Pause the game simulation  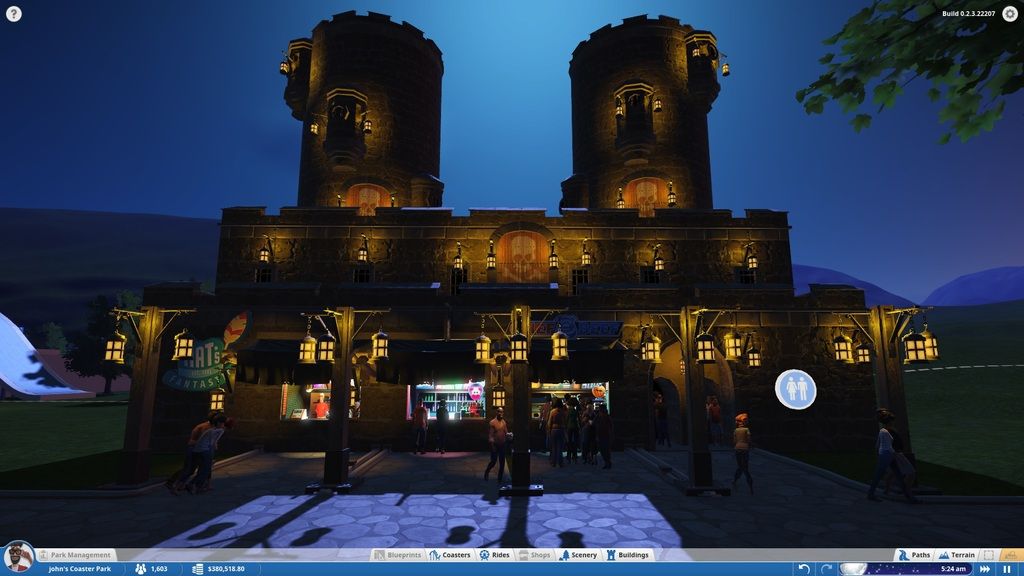click(1007, 569)
